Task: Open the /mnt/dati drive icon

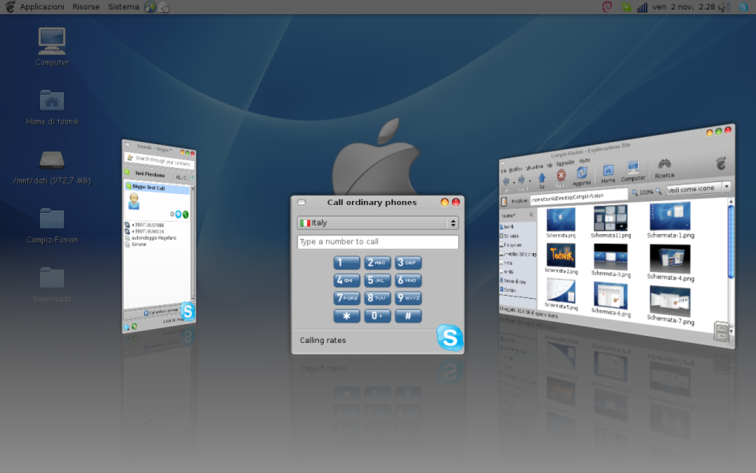Action: click(x=52, y=160)
